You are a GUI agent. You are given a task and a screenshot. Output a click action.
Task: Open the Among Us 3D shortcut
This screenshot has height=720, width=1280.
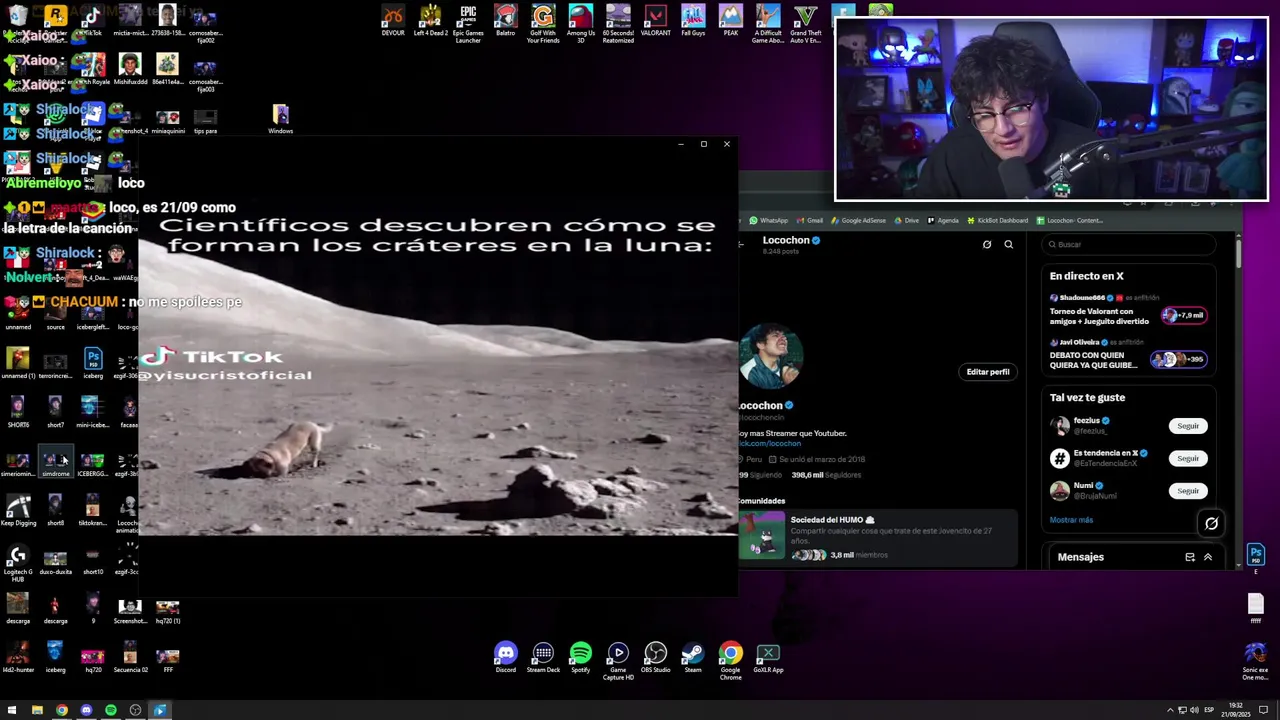pos(580,24)
